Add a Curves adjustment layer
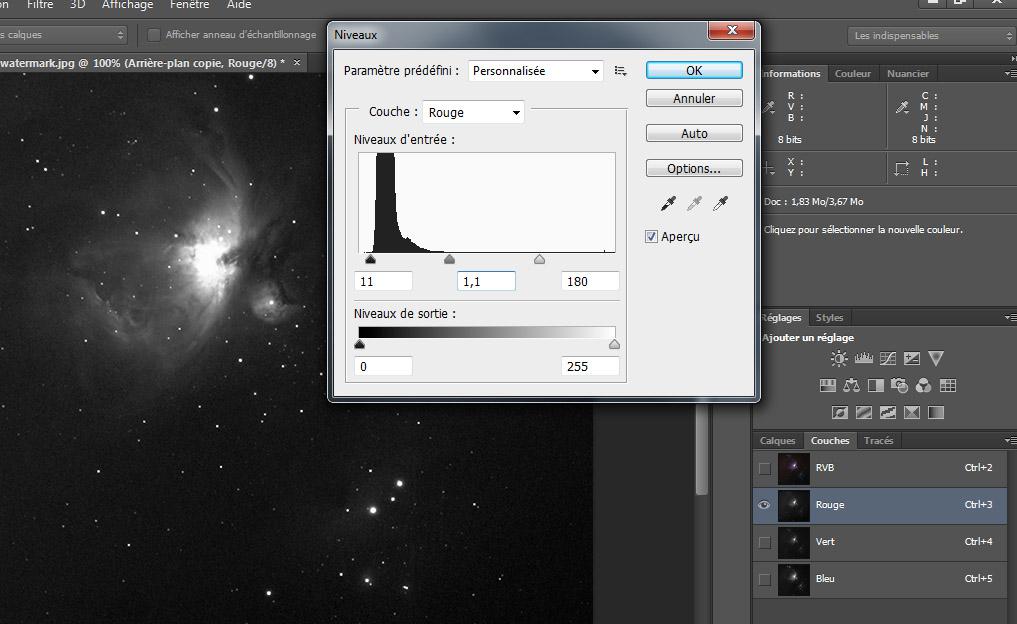The image size is (1017, 624). (x=888, y=359)
